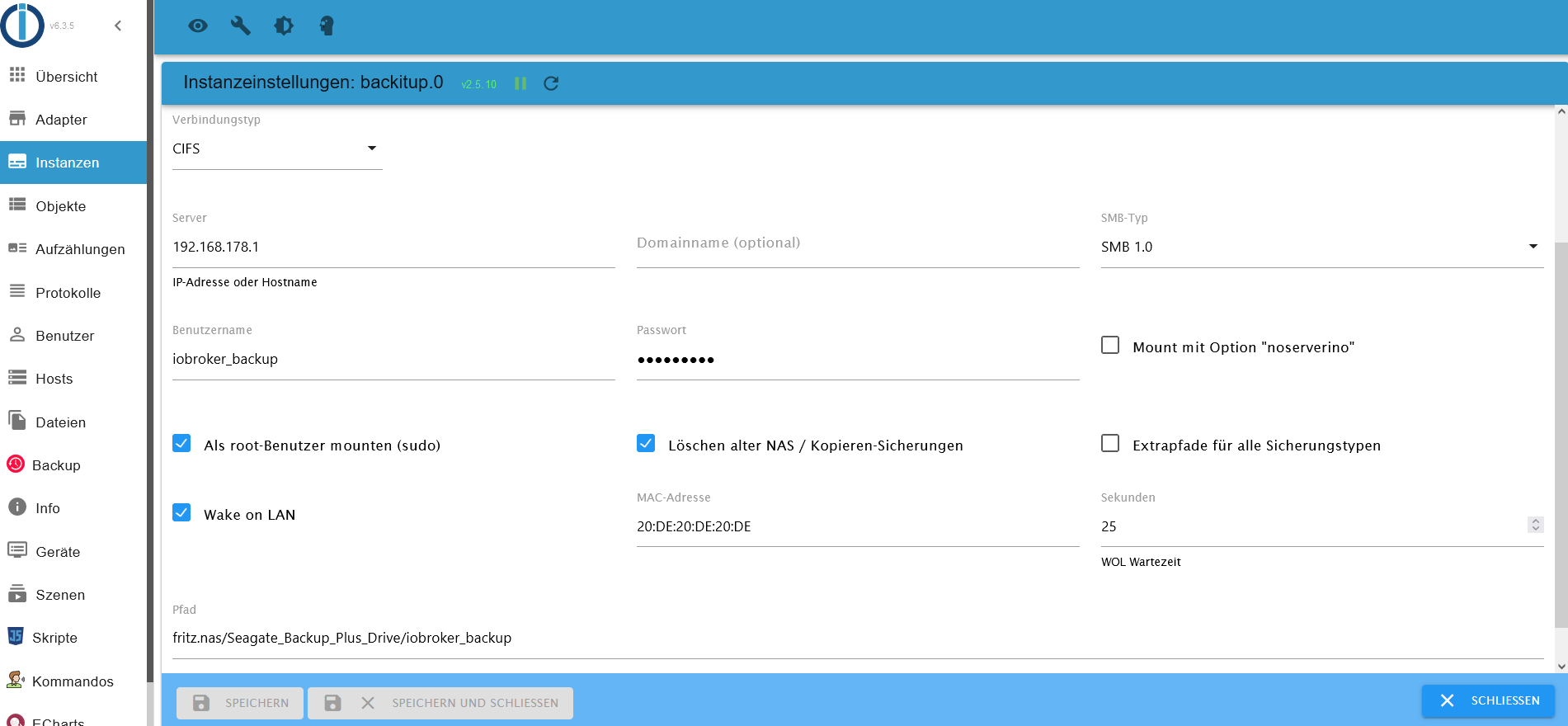The width and height of the screenshot is (1568, 726).
Task: Click the Kommandos person icon
Action: point(16,680)
